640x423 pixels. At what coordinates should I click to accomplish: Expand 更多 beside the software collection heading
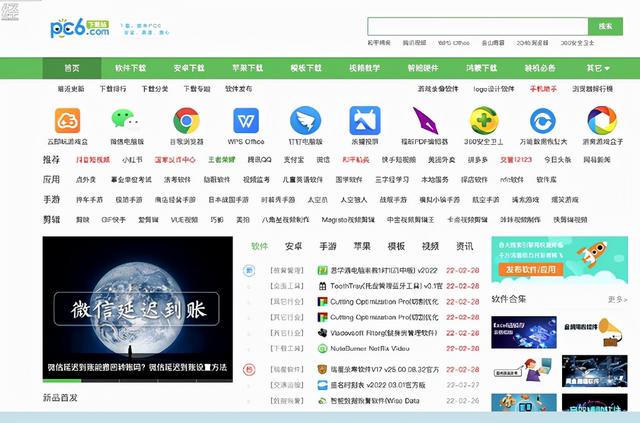(x=617, y=299)
